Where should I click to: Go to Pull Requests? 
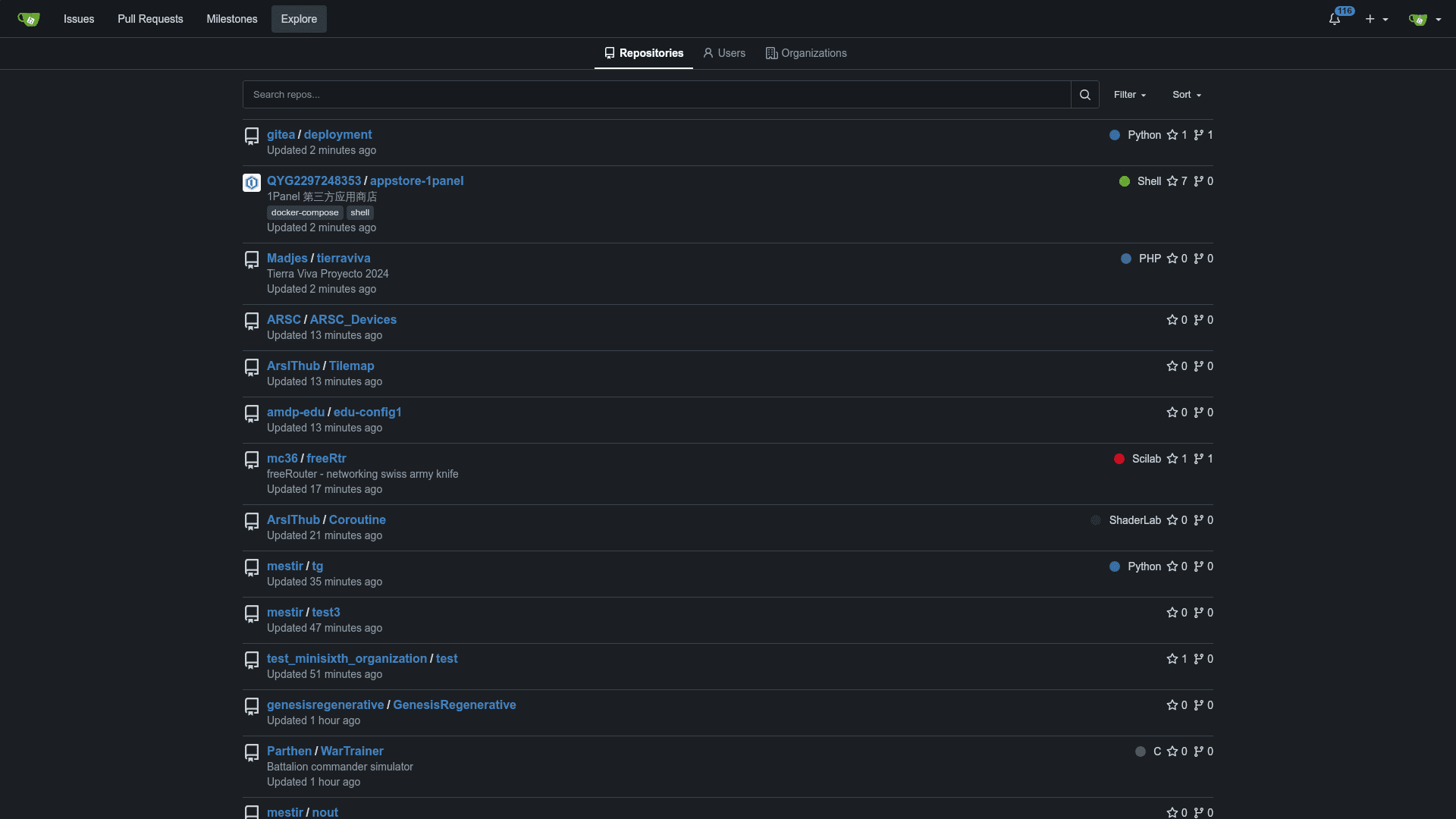tap(150, 19)
